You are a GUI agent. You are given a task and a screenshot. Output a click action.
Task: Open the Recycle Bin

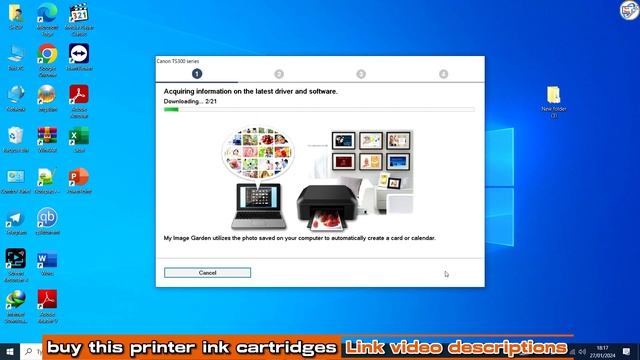16,140
